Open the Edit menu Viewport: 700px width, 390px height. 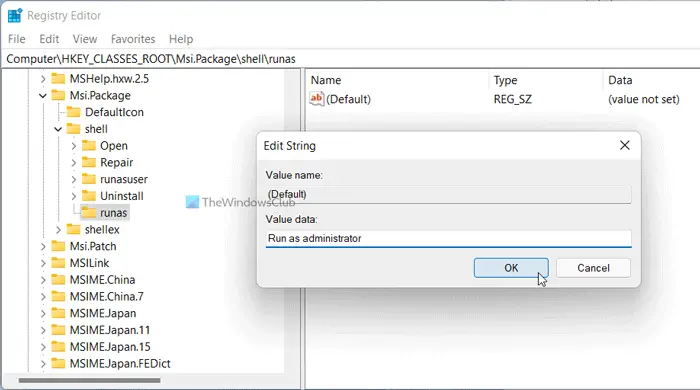(x=49, y=39)
